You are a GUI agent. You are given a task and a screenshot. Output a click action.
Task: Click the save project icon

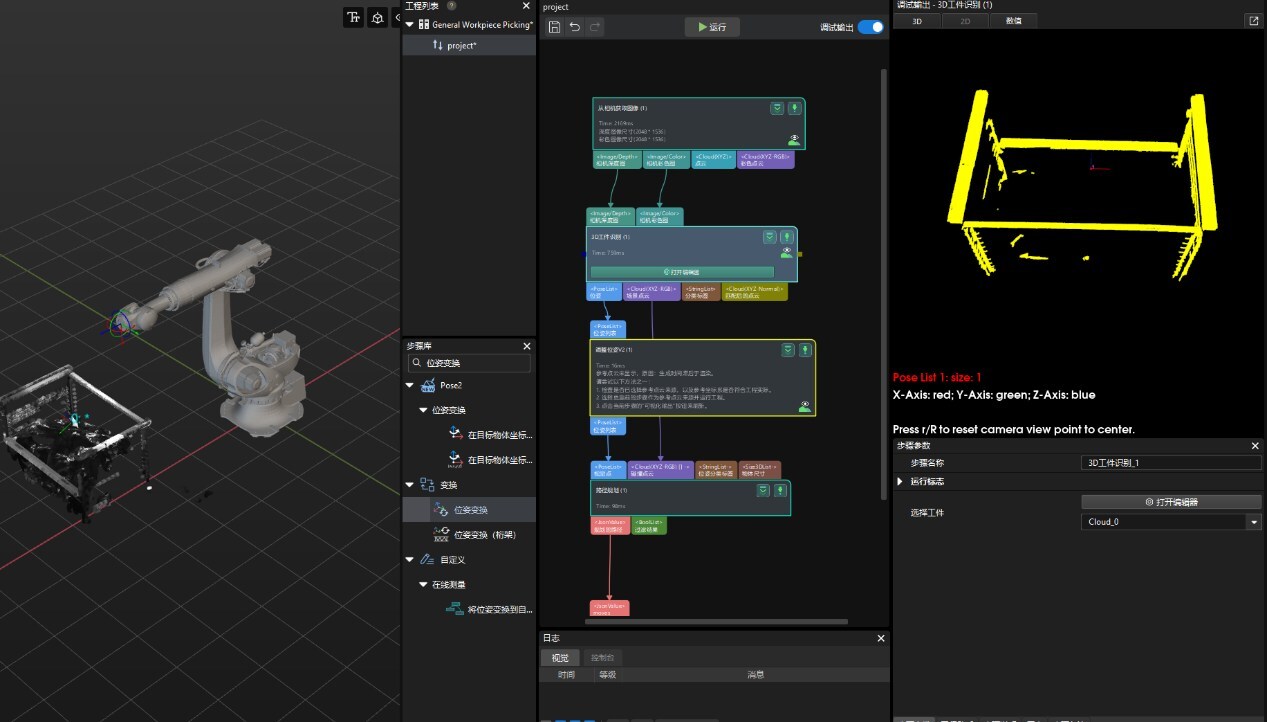click(554, 27)
